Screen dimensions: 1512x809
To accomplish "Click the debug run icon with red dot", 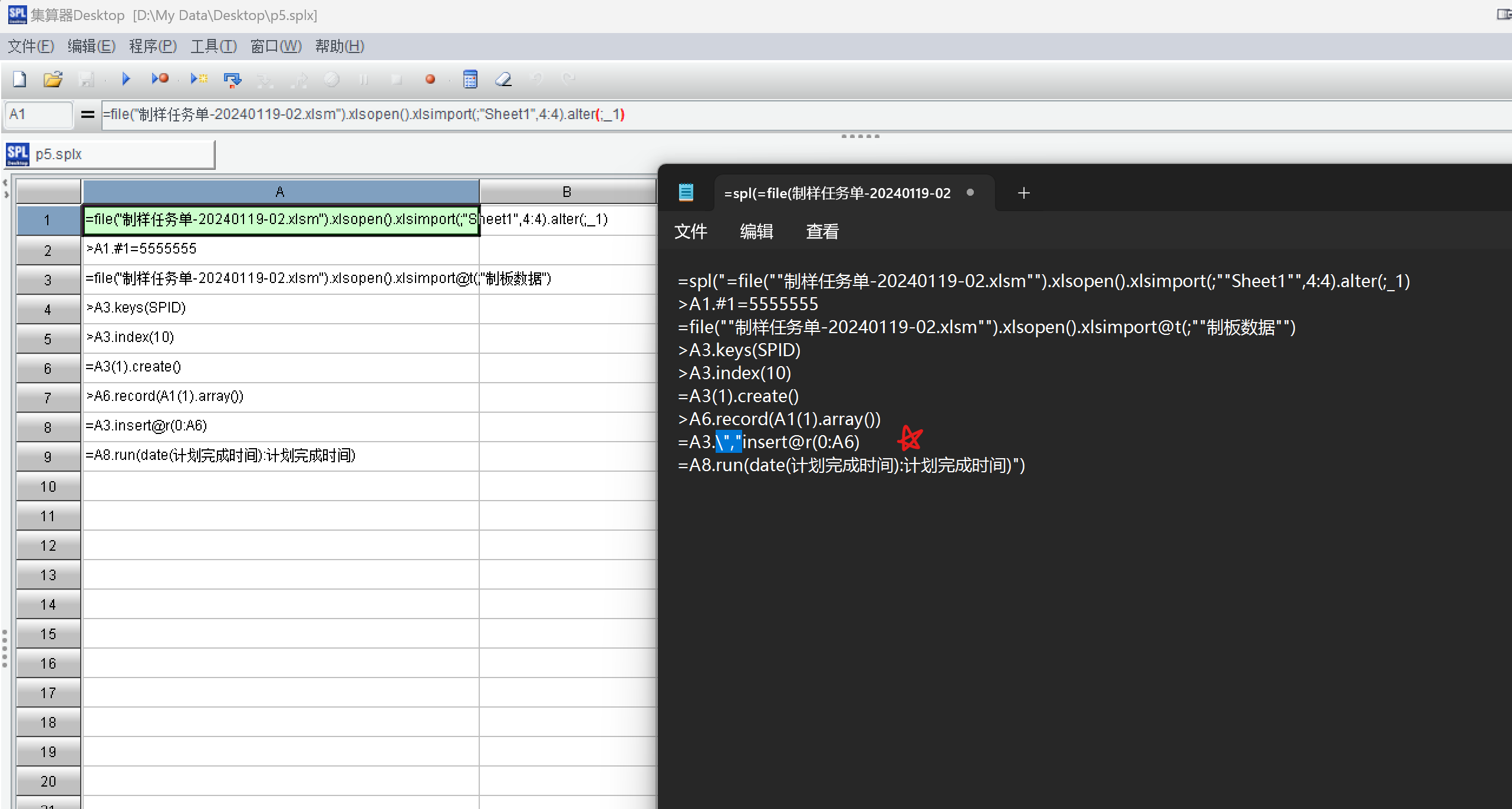I will pos(160,79).
